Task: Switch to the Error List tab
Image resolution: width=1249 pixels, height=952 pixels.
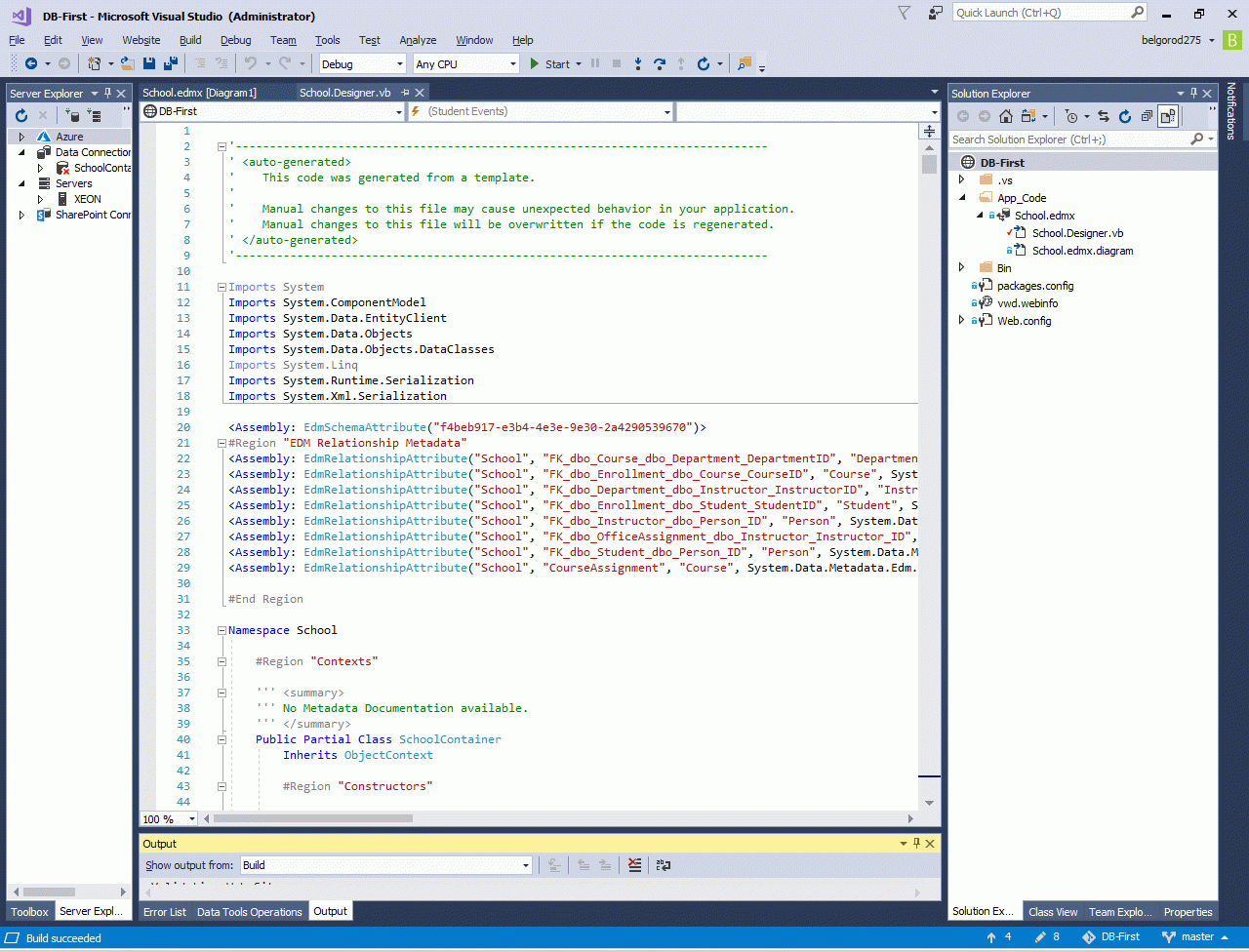Action: (x=164, y=912)
